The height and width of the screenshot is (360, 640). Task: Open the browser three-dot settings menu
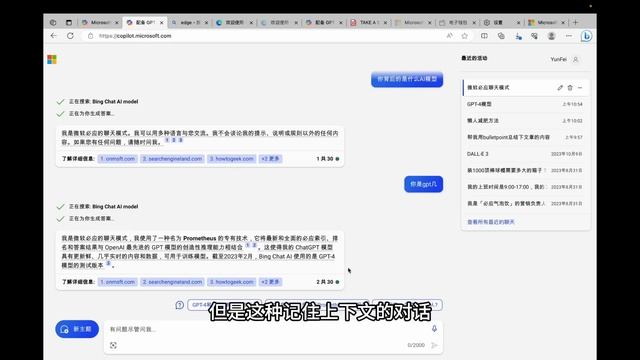(x=569, y=36)
